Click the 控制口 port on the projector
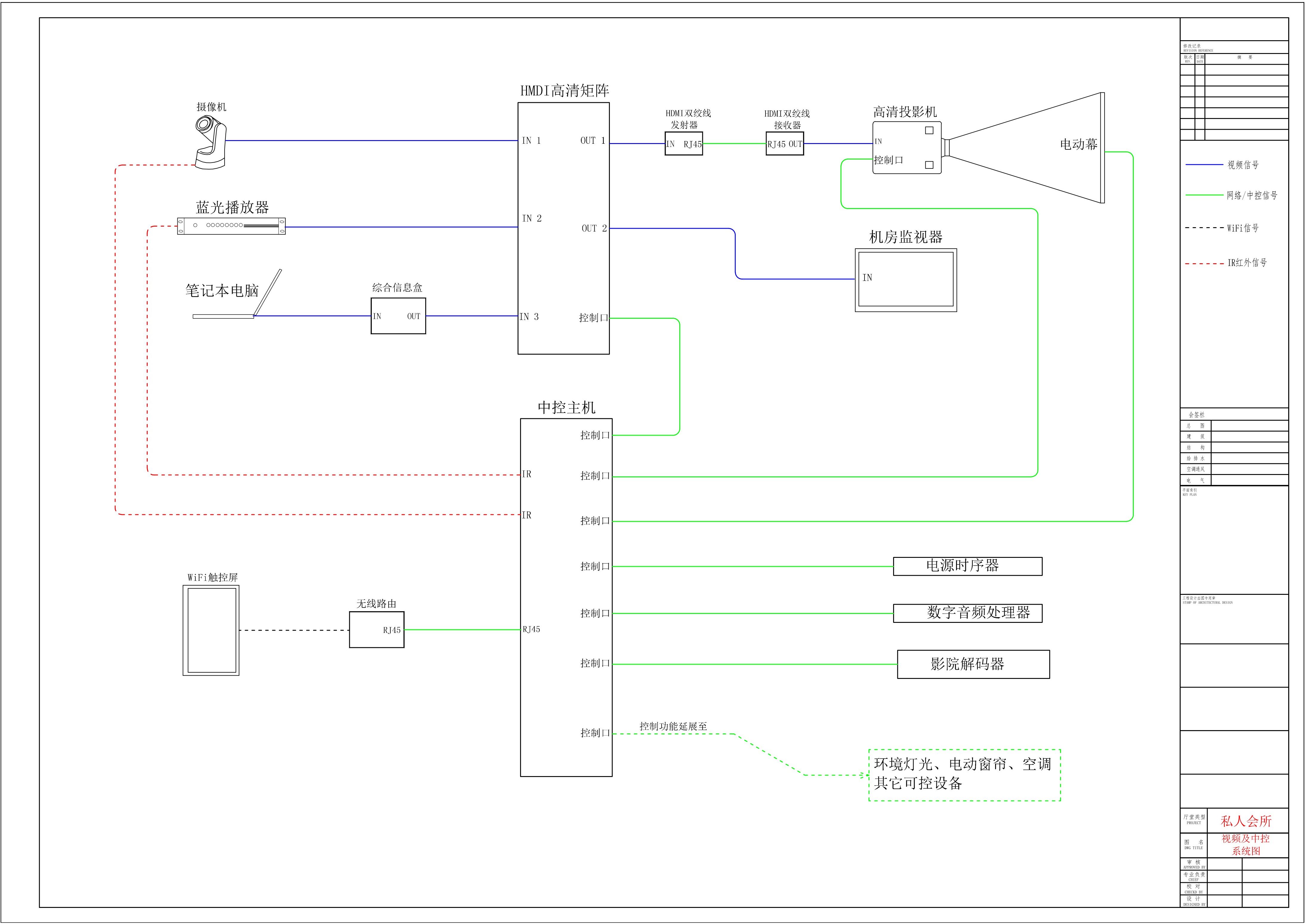 coord(889,160)
